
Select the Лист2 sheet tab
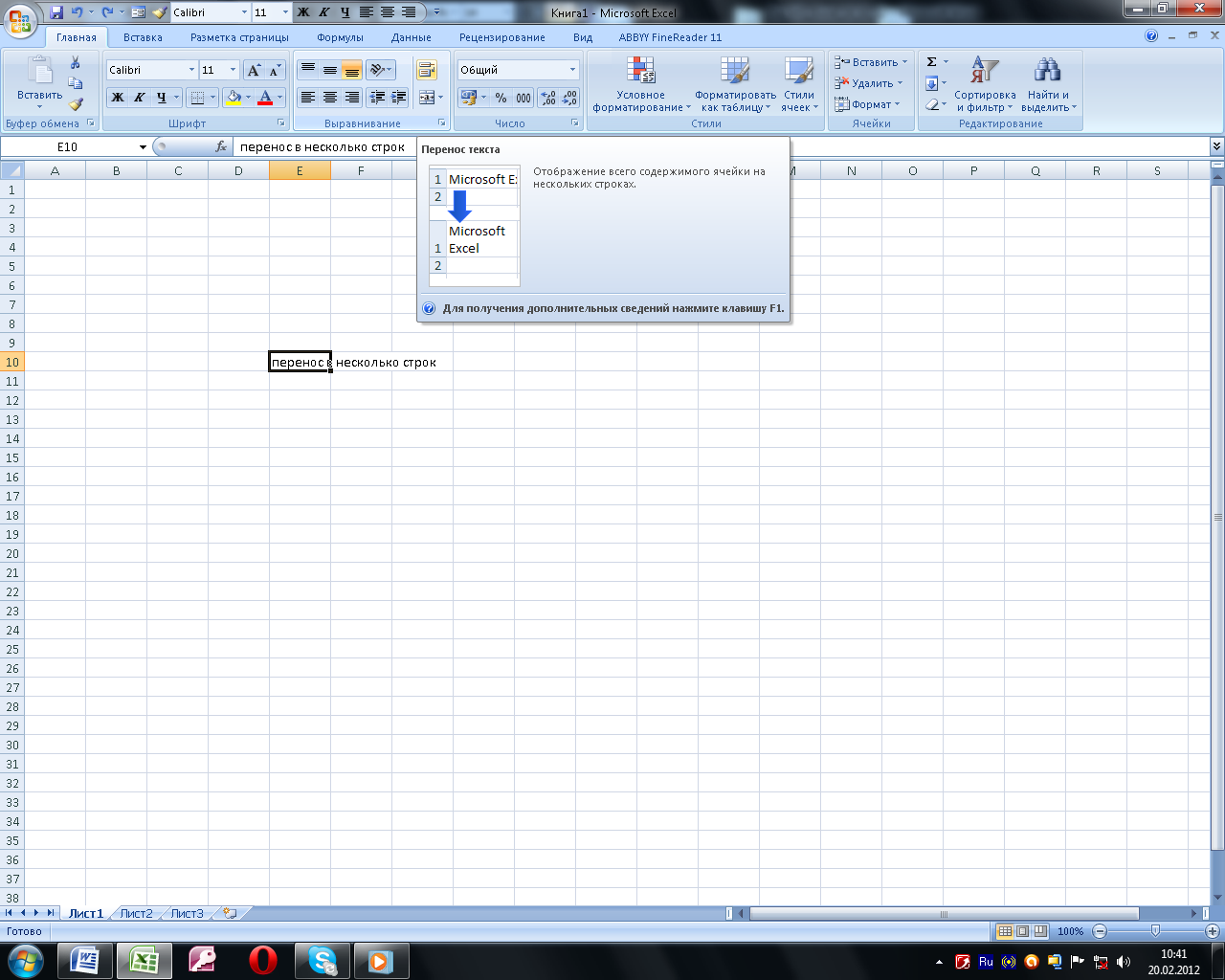pyautogui.click(x=136, y=914)
